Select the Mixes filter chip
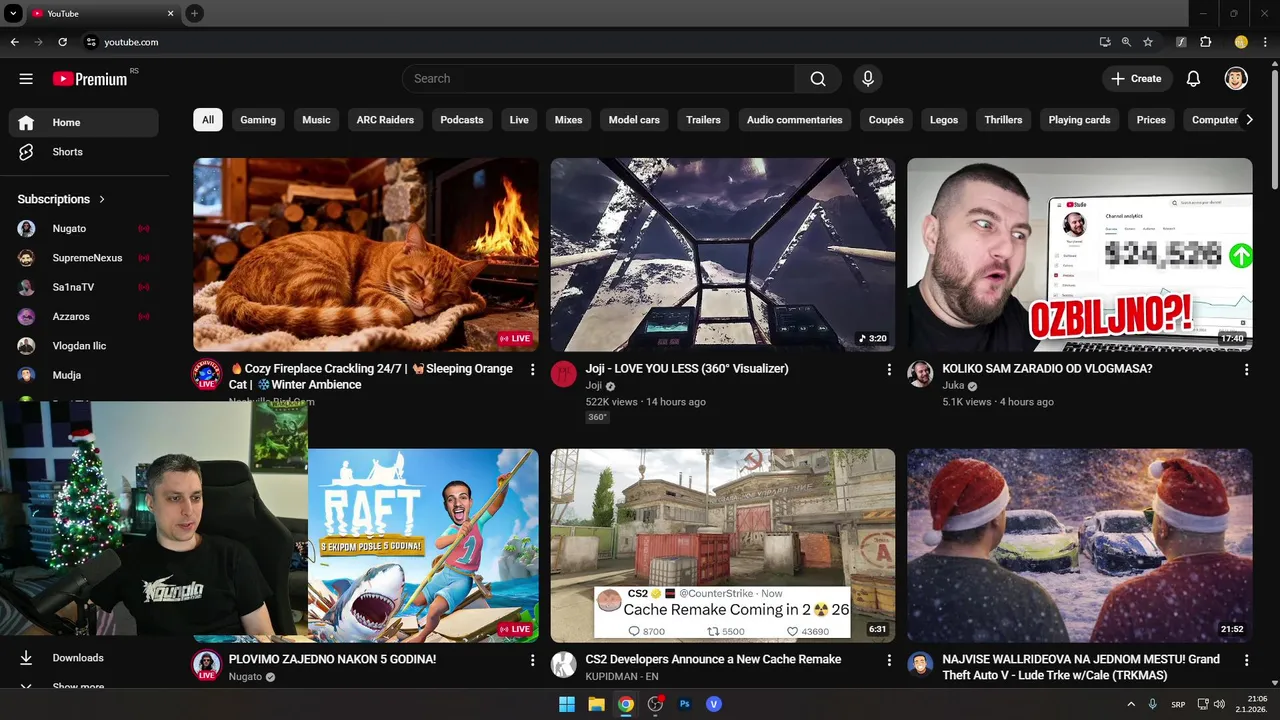The image size is (1280, 720). pyautogui.click(x=568, y=120)
